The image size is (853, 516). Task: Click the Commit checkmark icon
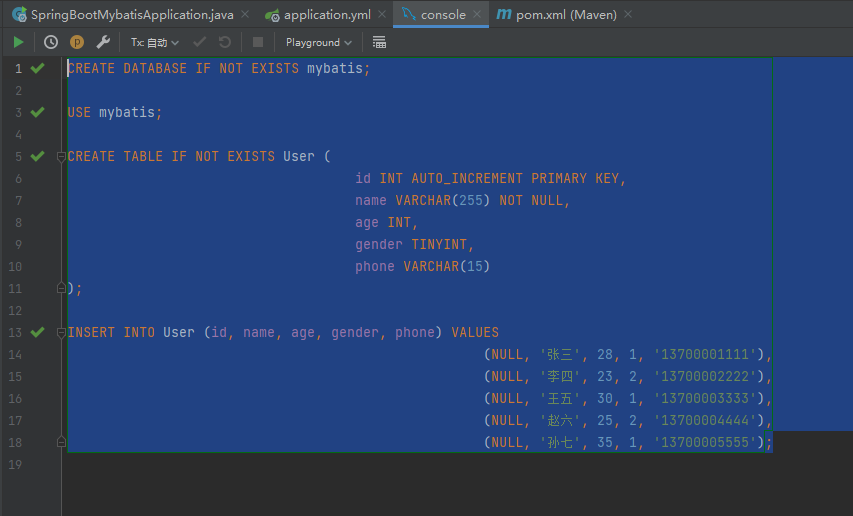[x=200, y=42]
